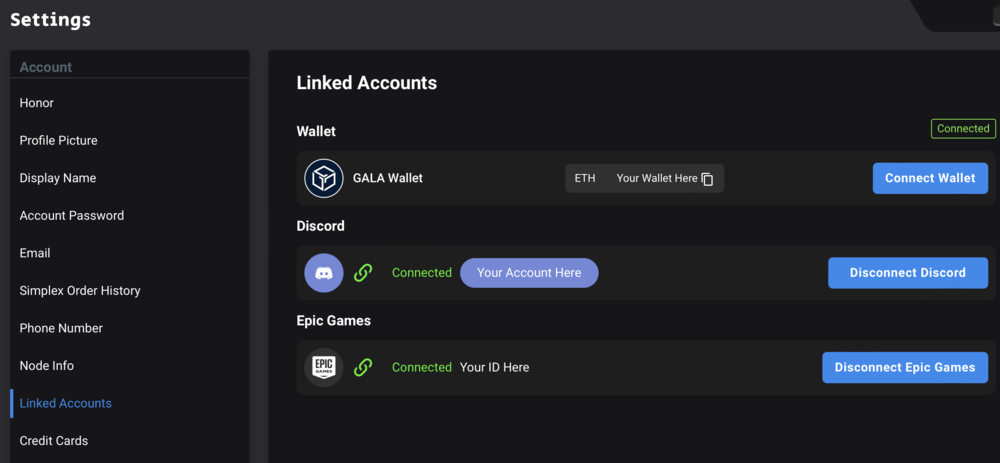
Task: Click the Epic Games logo icon
Action: click(x=324, y=367)
